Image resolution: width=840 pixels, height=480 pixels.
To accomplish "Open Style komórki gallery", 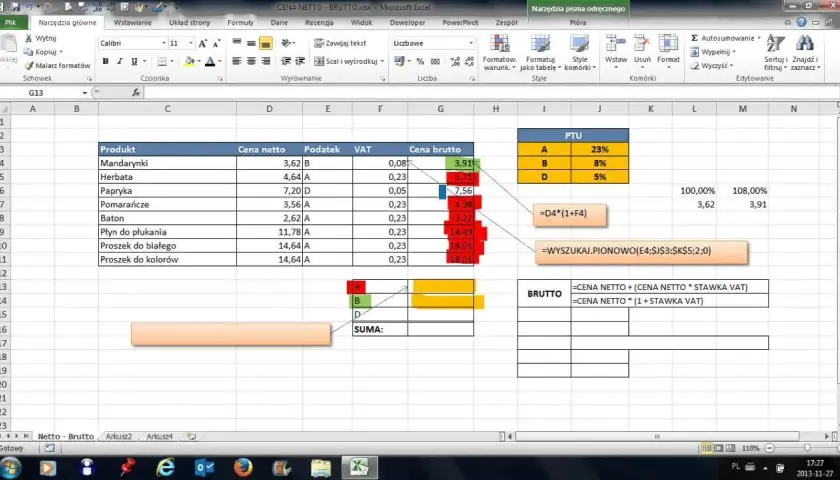I will 580,52.
